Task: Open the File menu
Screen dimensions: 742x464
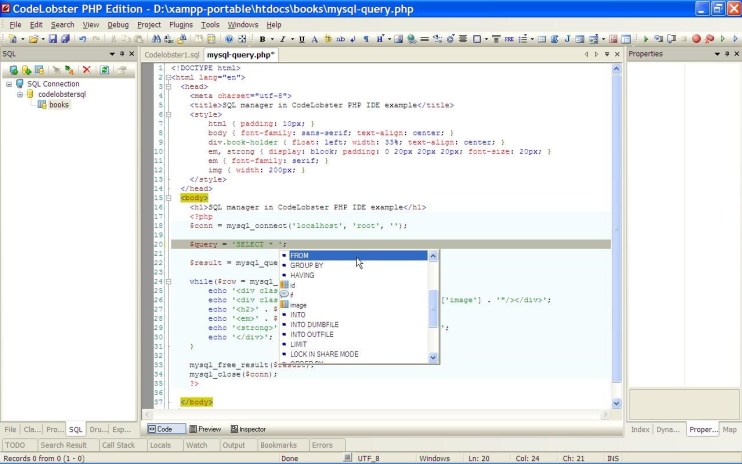Action: pos(15,25)
